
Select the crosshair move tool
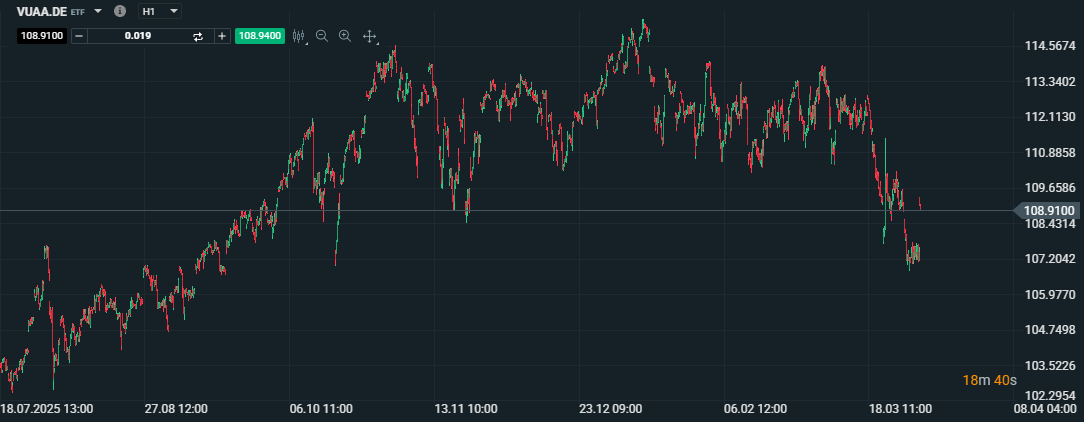[x=369, y=36]
